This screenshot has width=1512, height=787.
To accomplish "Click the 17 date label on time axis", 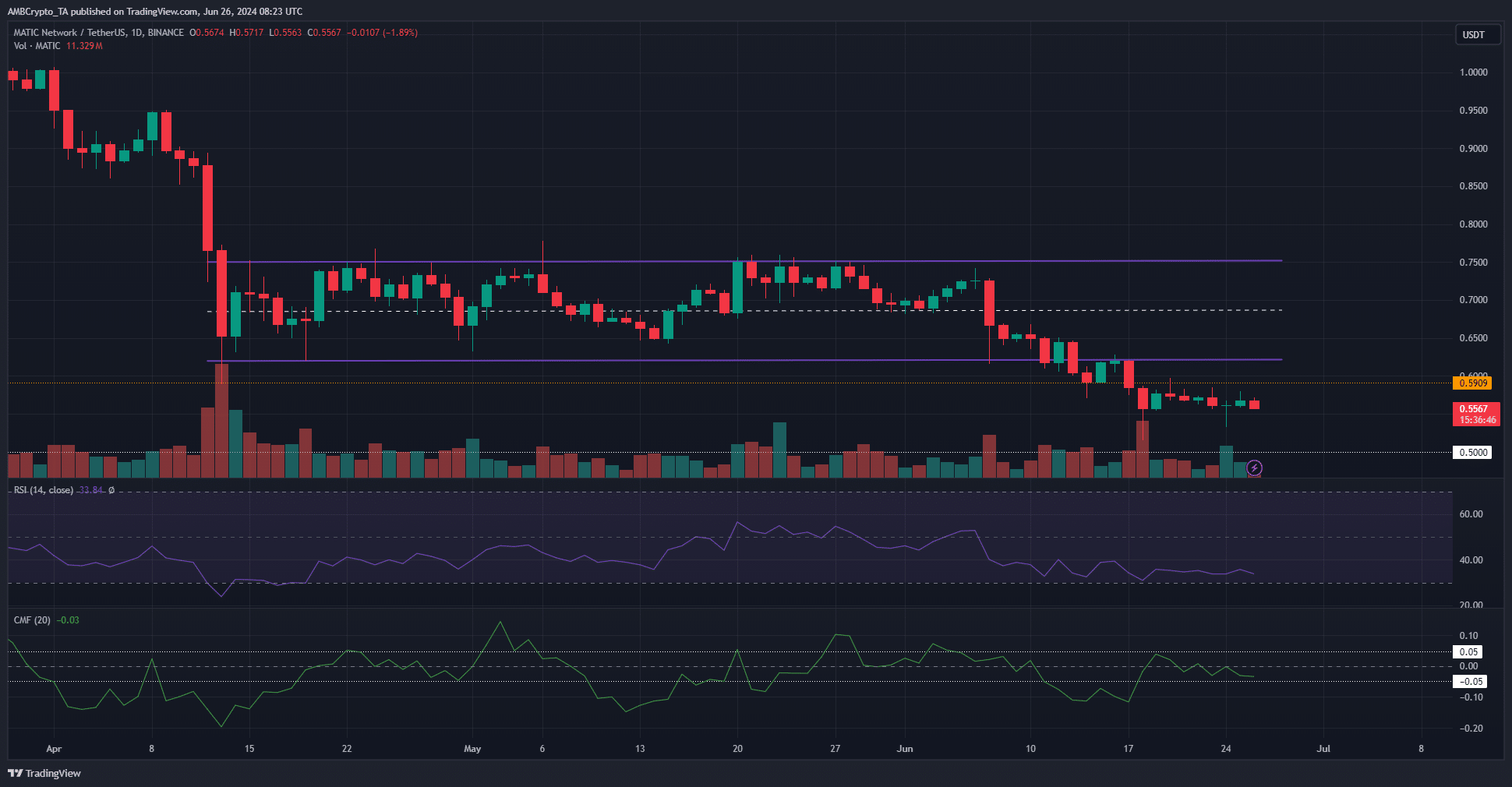I will (1128, 749).
